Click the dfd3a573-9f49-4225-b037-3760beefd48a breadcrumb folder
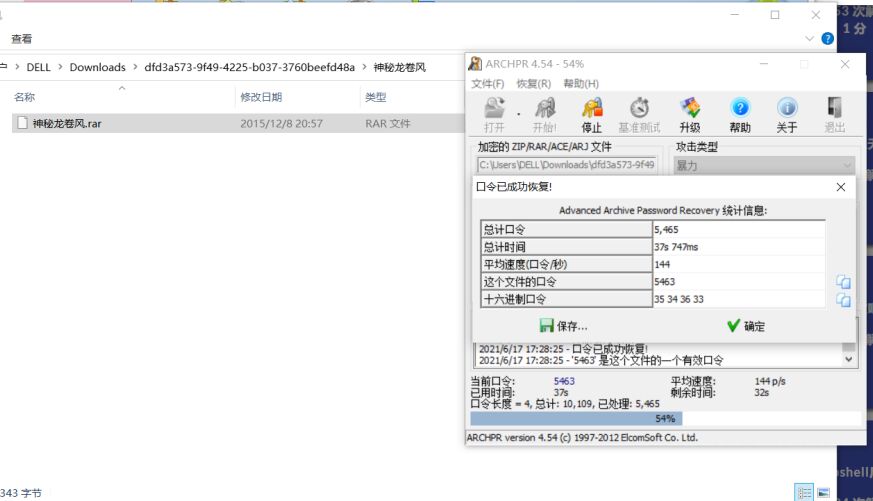The height and width of the screenshot is (501, 873). pos(249,67)
